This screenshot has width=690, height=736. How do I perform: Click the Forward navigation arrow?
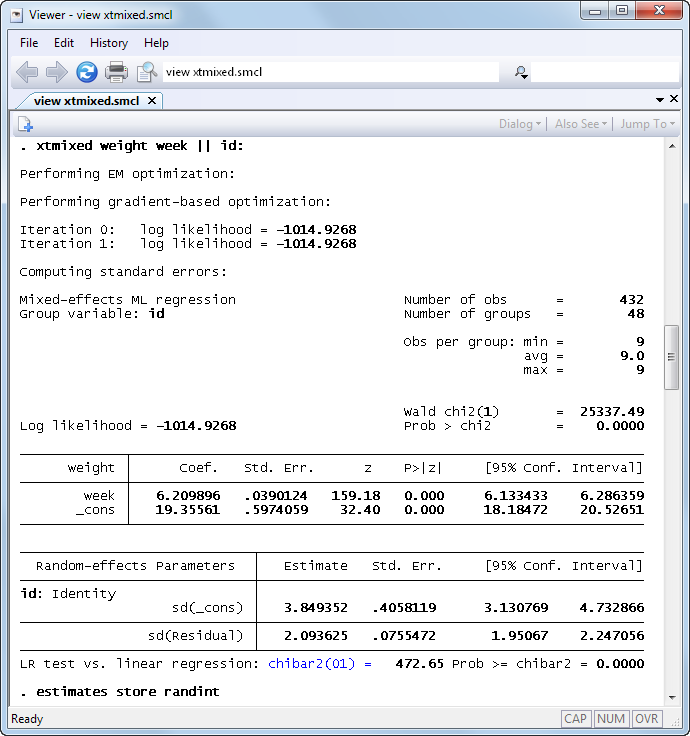pyautogui.click(x=57, y=72)
